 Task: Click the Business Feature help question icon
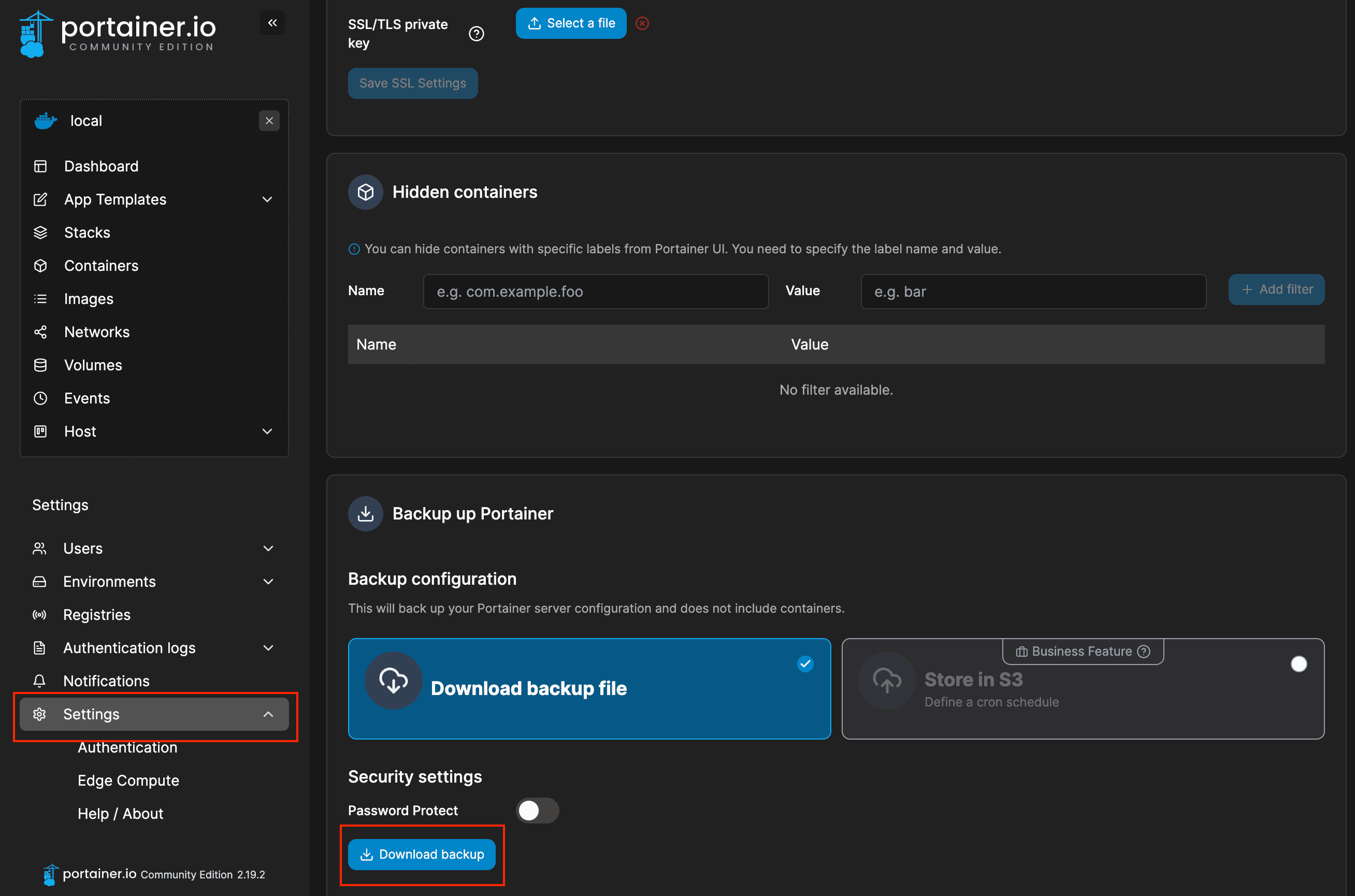pyautogui.click(x=1144, y=652)
